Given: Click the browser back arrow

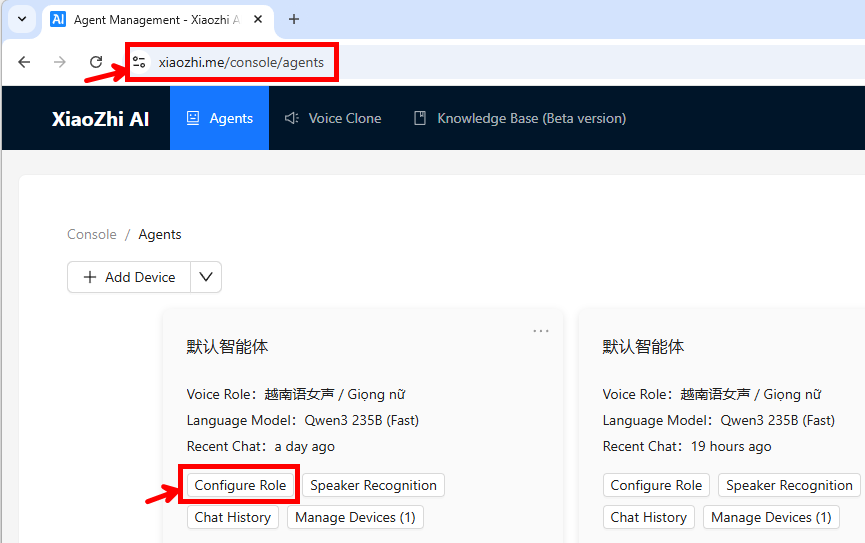Looking at the screenshot, I should 24,62.
